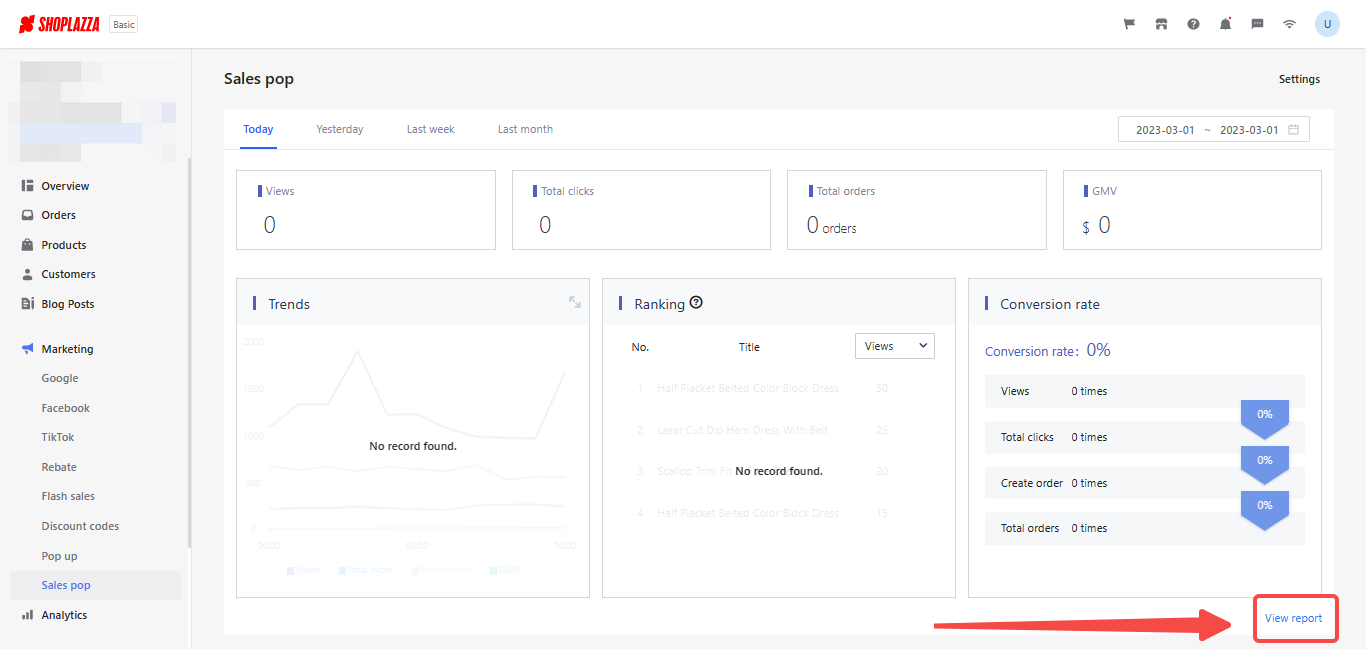Open the chat message icon

(1257, 24)
